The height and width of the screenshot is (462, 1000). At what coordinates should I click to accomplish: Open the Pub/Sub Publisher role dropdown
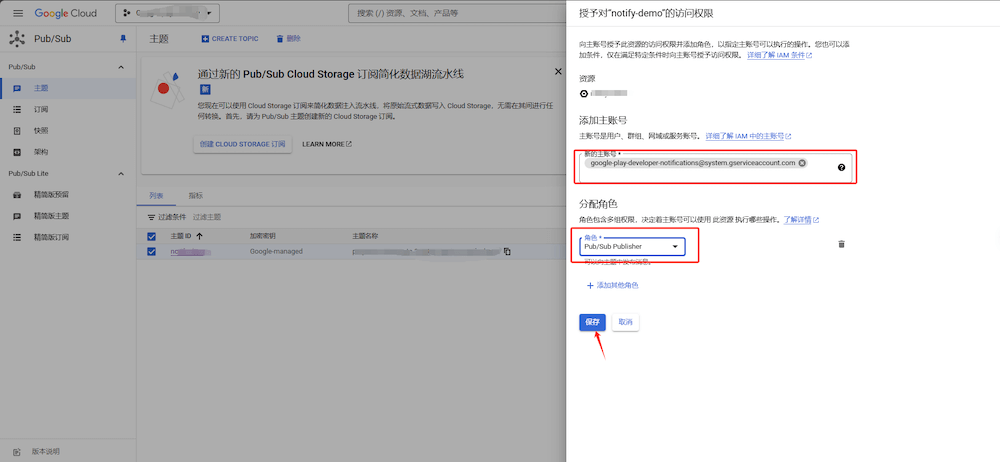coord(632,246)
